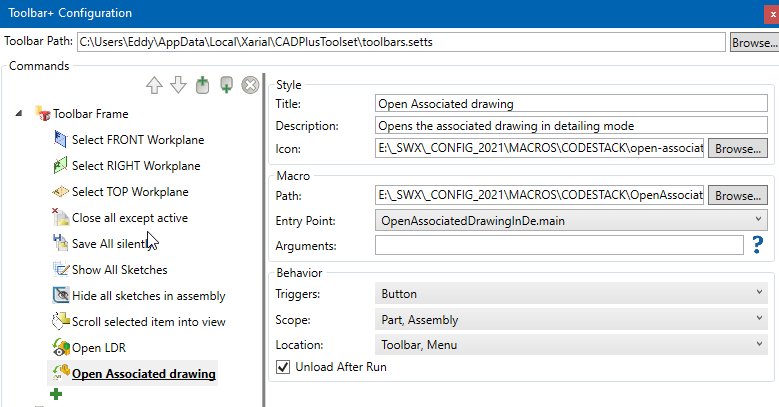
Task: Click the Select FRONT Workplane icon
Action: click(x=60, y=140)
